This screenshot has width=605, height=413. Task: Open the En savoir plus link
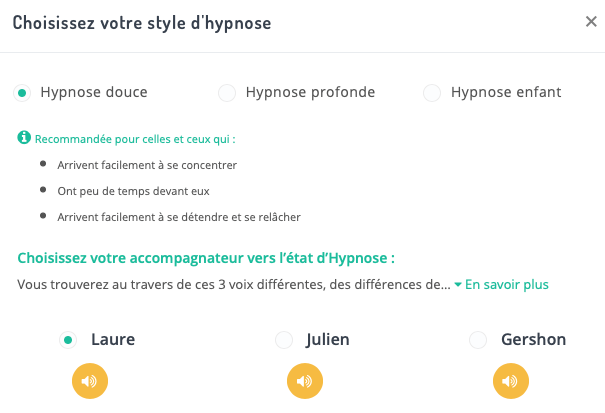(x=507, y=284)
